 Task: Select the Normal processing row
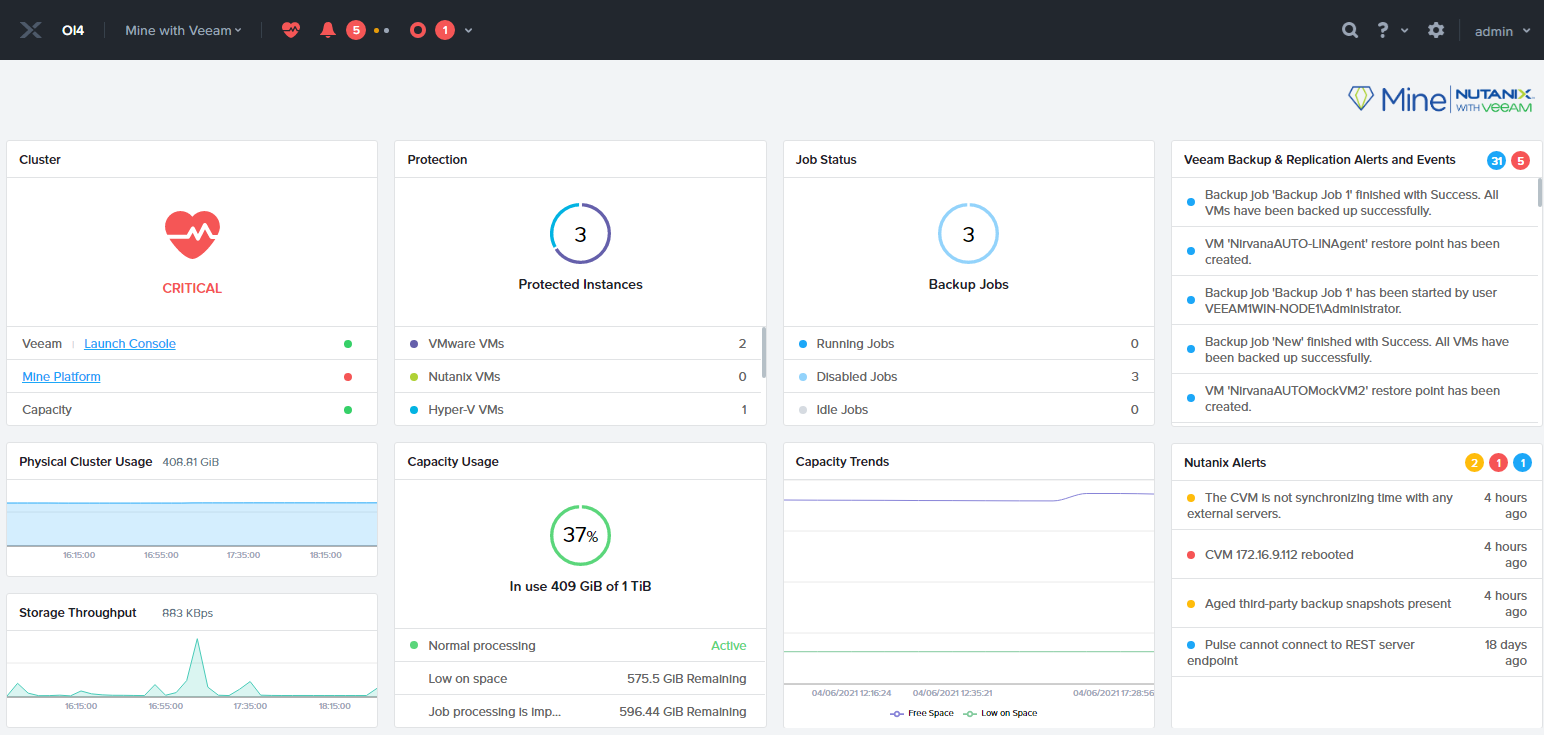tap(580, 646)
